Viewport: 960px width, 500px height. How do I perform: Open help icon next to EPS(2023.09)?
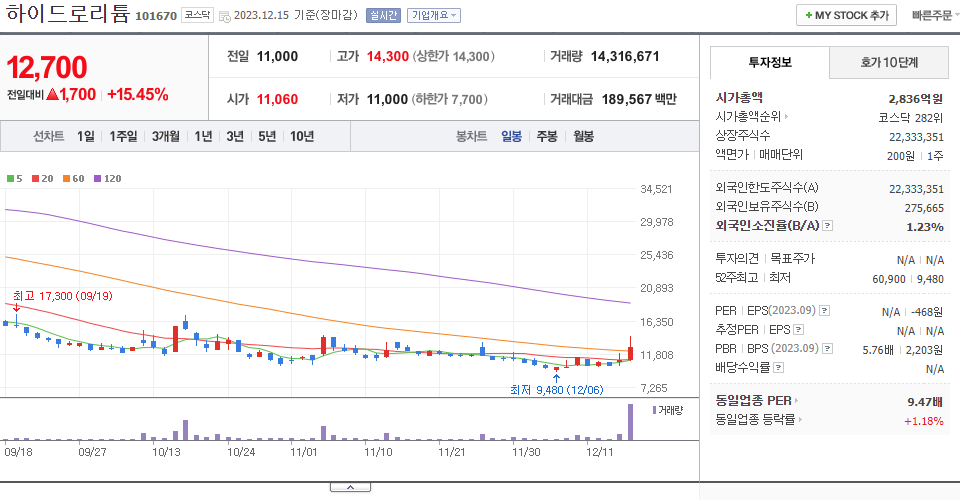click(825, 311)
